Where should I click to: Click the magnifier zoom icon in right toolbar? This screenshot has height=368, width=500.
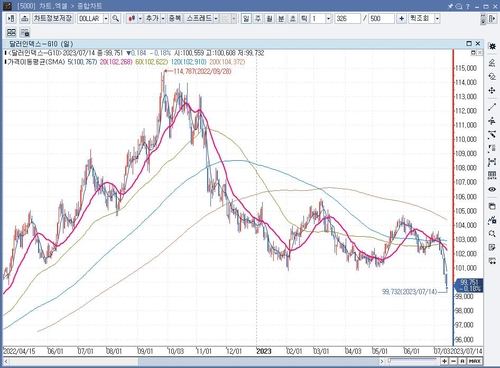[492, 233]
